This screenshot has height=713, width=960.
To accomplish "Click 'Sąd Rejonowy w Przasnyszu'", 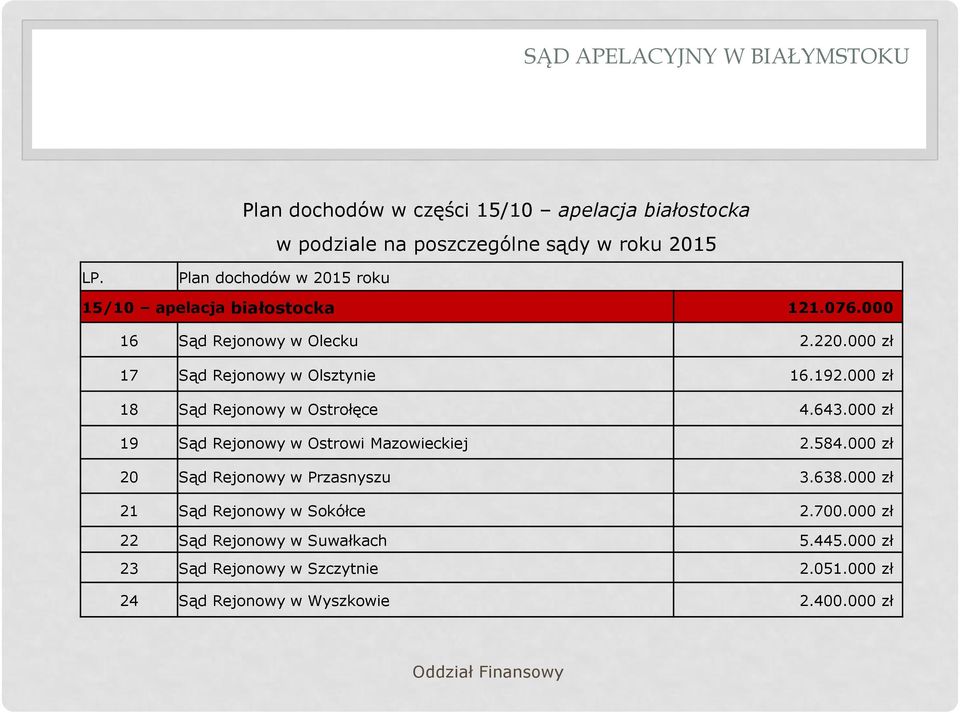I will tap(284, 477).
